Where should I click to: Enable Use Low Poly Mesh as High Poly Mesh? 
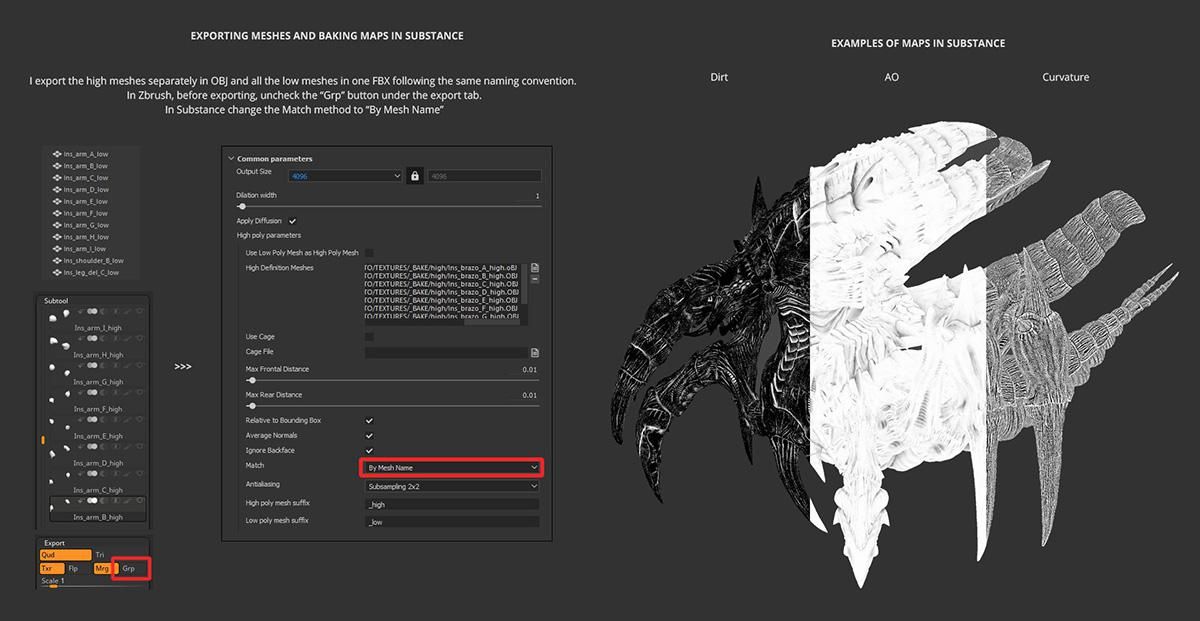coord(369,253)
